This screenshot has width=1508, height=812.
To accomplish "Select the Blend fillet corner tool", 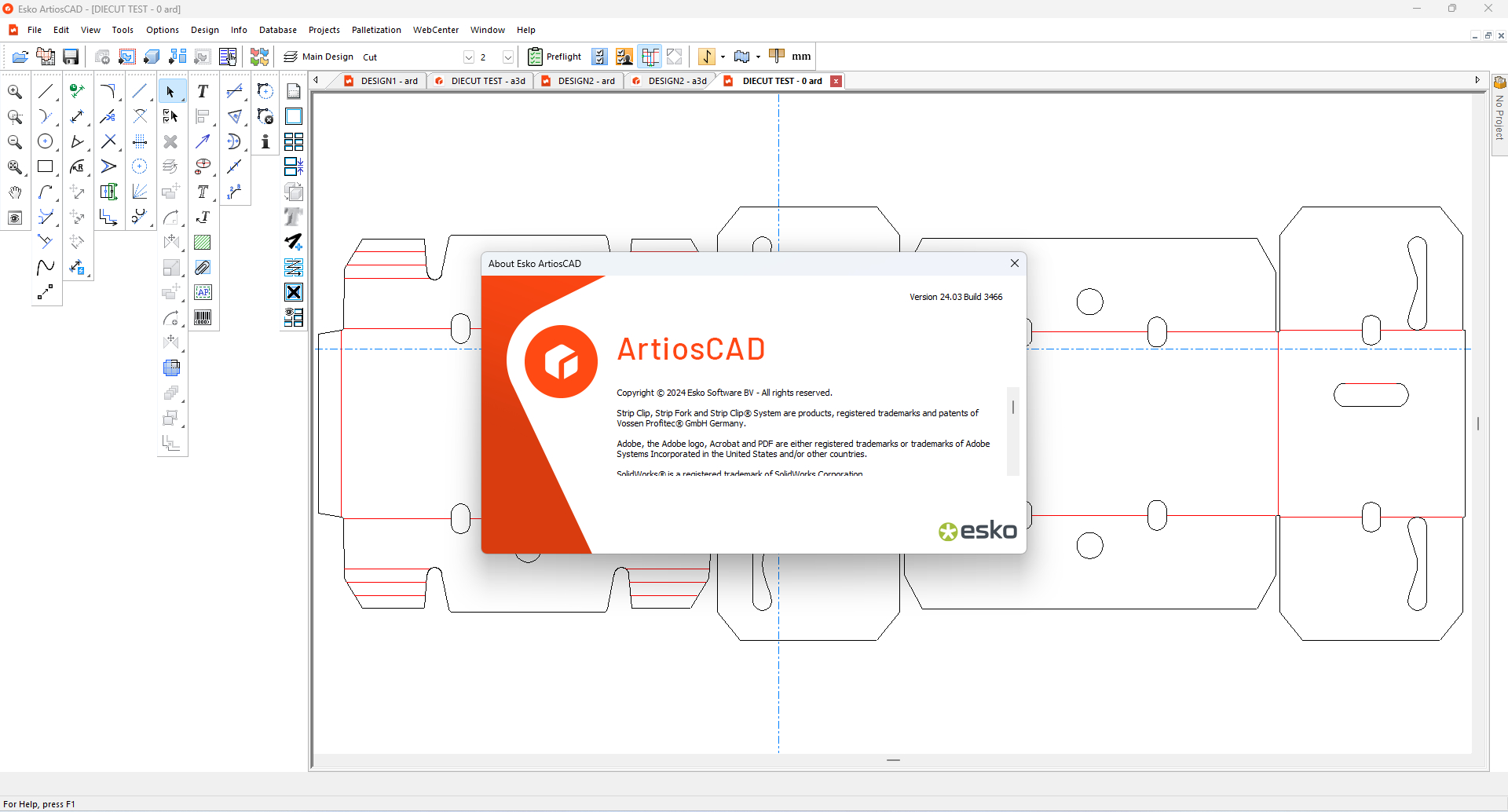I will (108, 92).
